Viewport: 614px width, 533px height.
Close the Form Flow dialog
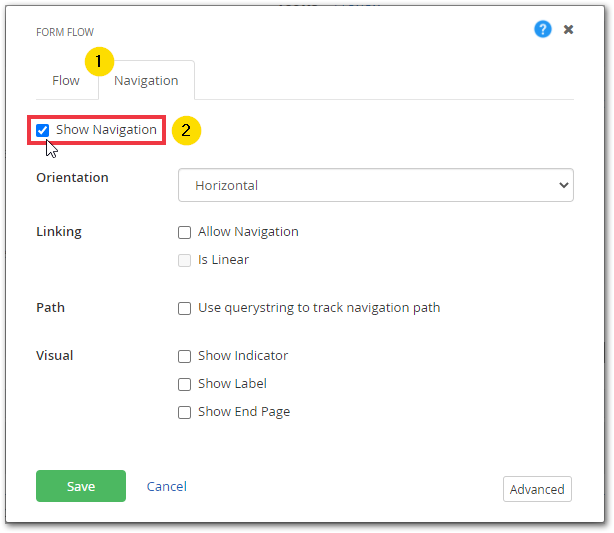point(568,29)
